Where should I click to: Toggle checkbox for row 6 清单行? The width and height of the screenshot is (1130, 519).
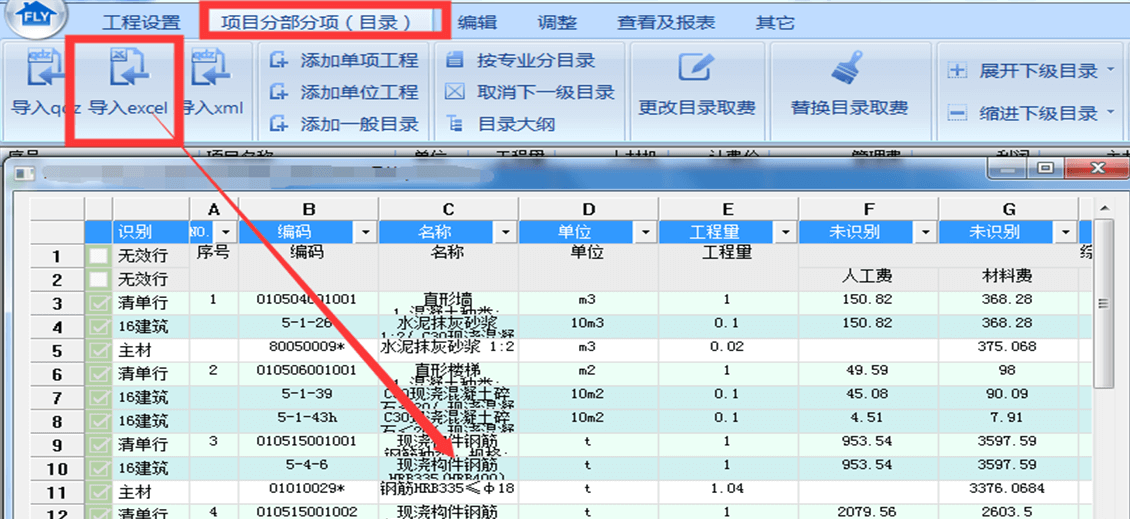pyautogui.click(x=98, y=373)
